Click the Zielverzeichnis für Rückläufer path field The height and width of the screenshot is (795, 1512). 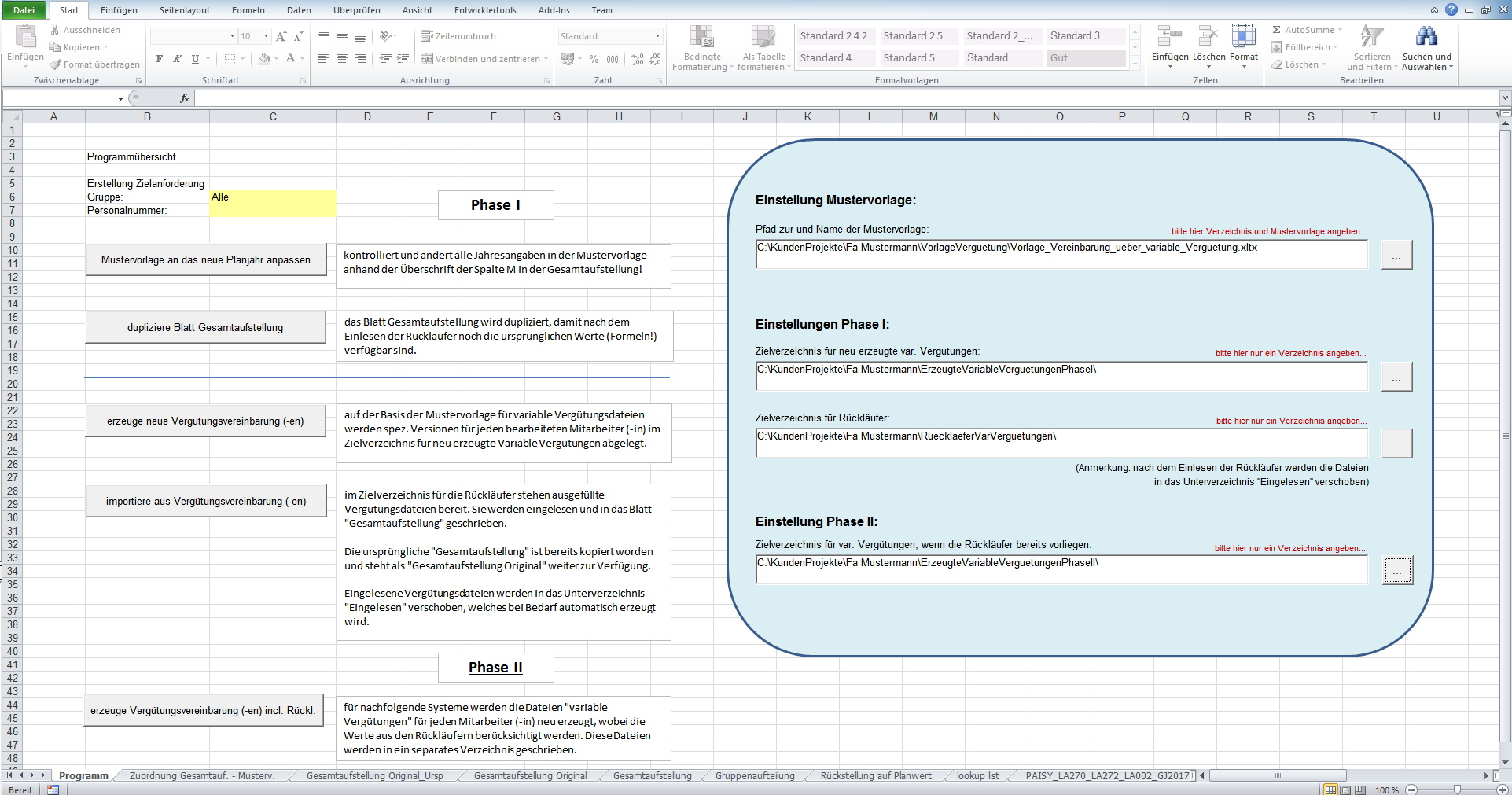point(1061,443)
